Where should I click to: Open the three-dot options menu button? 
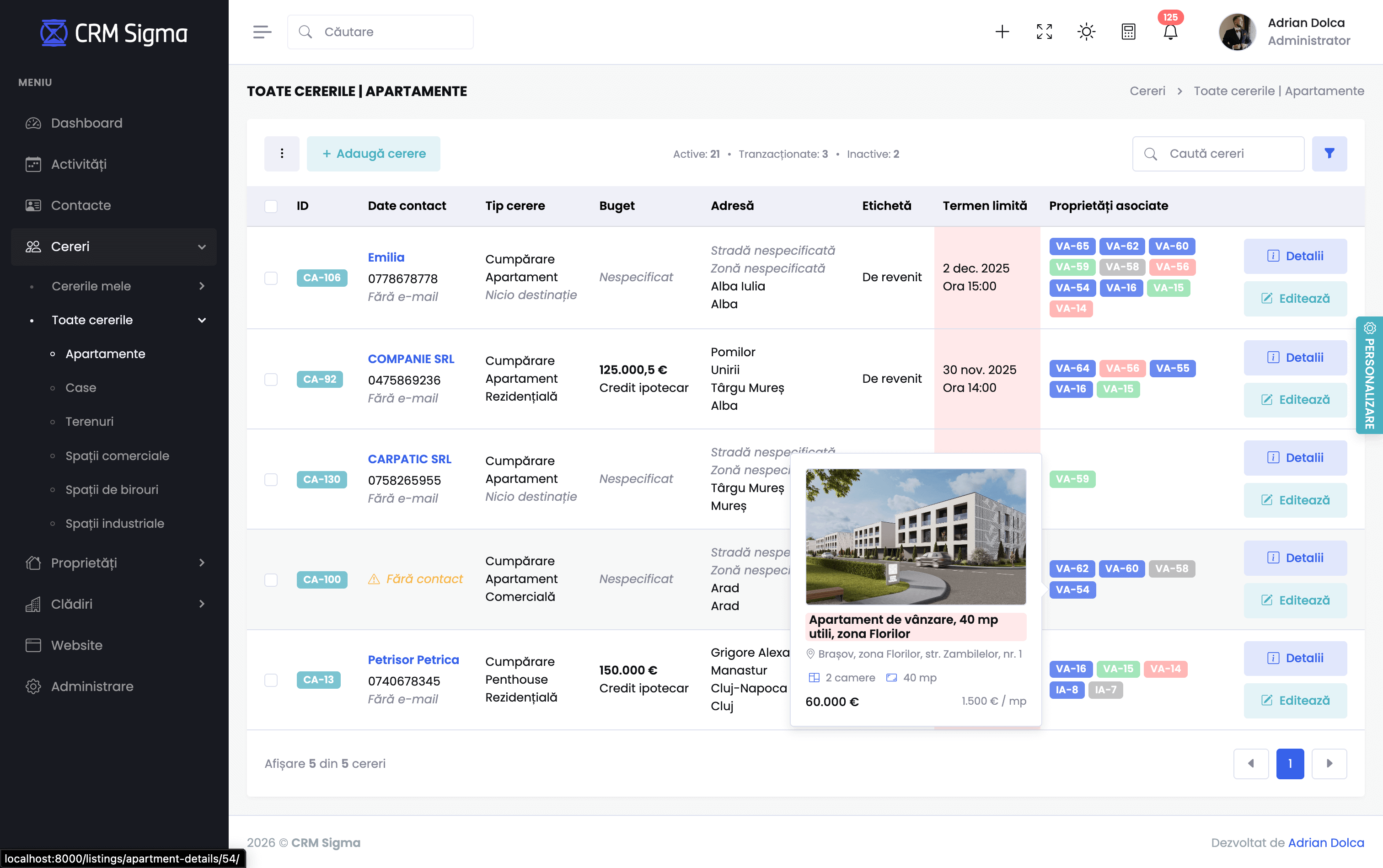(282, 154)
